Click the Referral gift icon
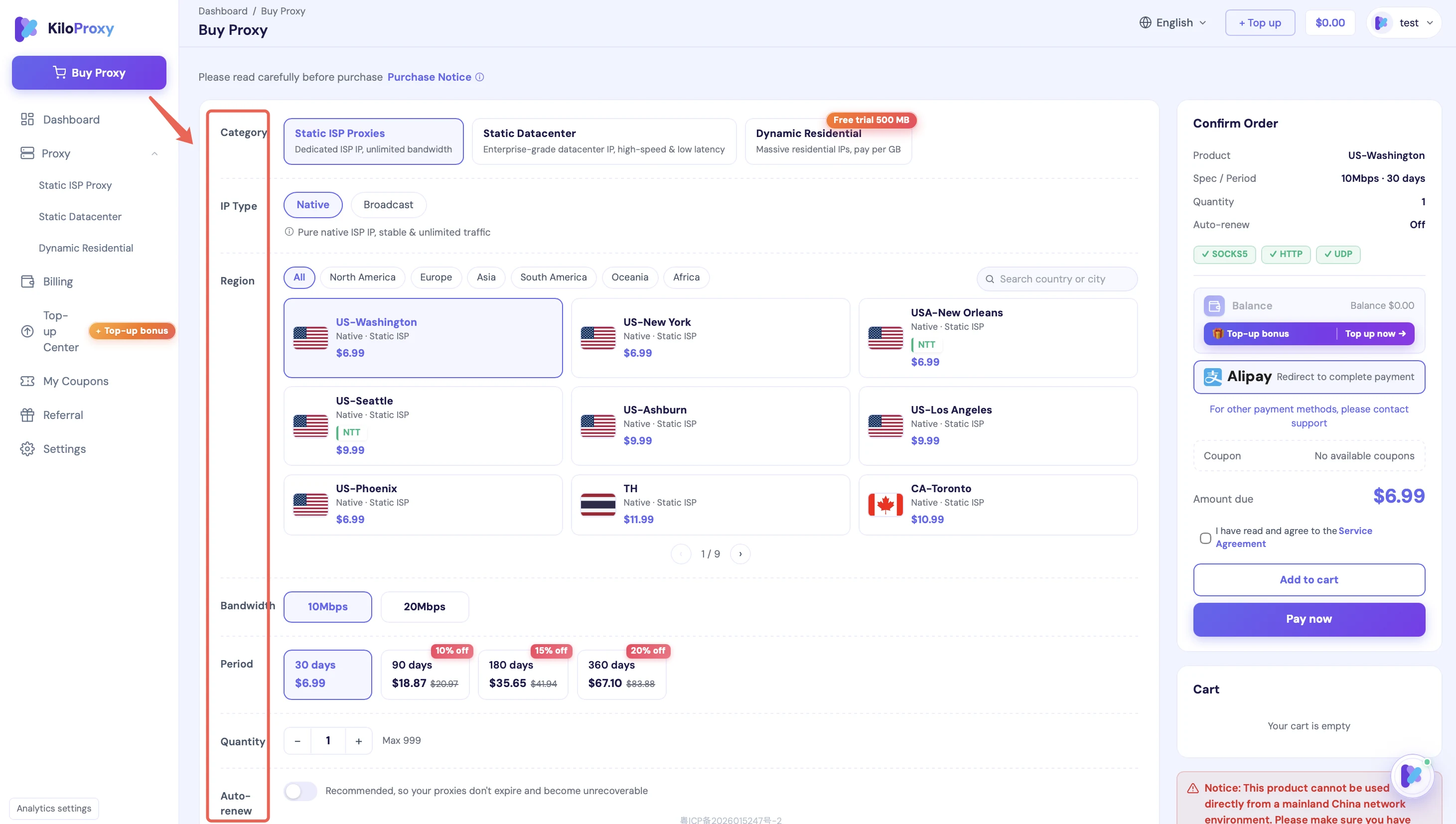 click(x=27, y=415)
